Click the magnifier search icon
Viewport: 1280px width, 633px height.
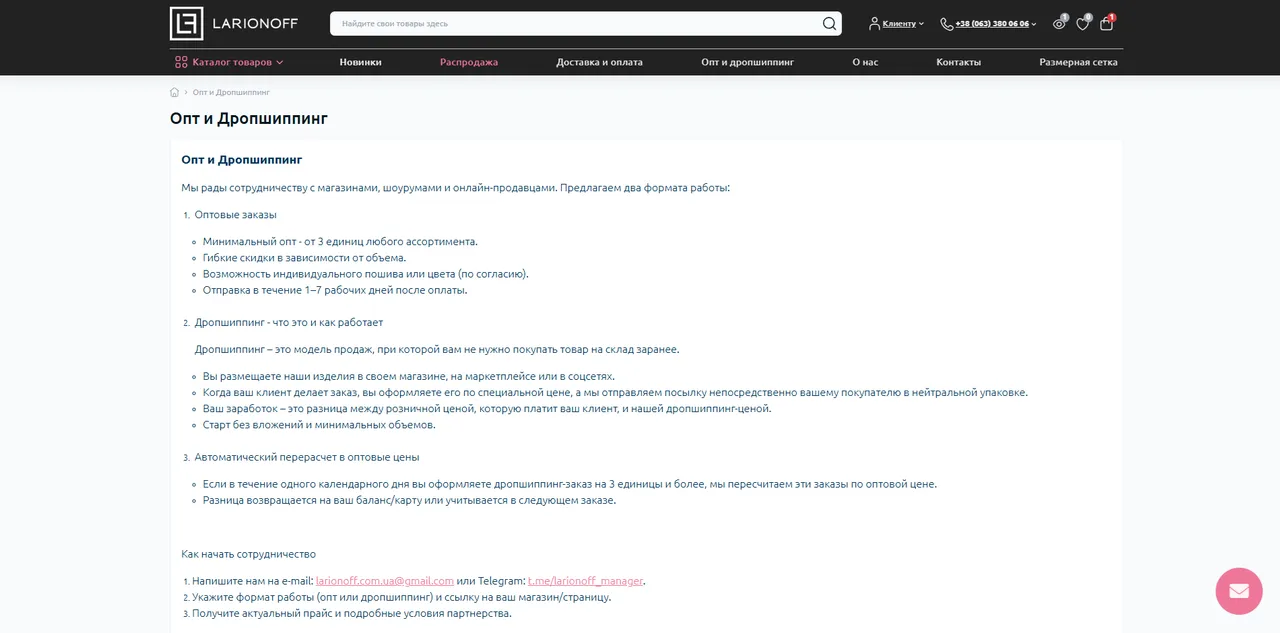click(829, 23)
